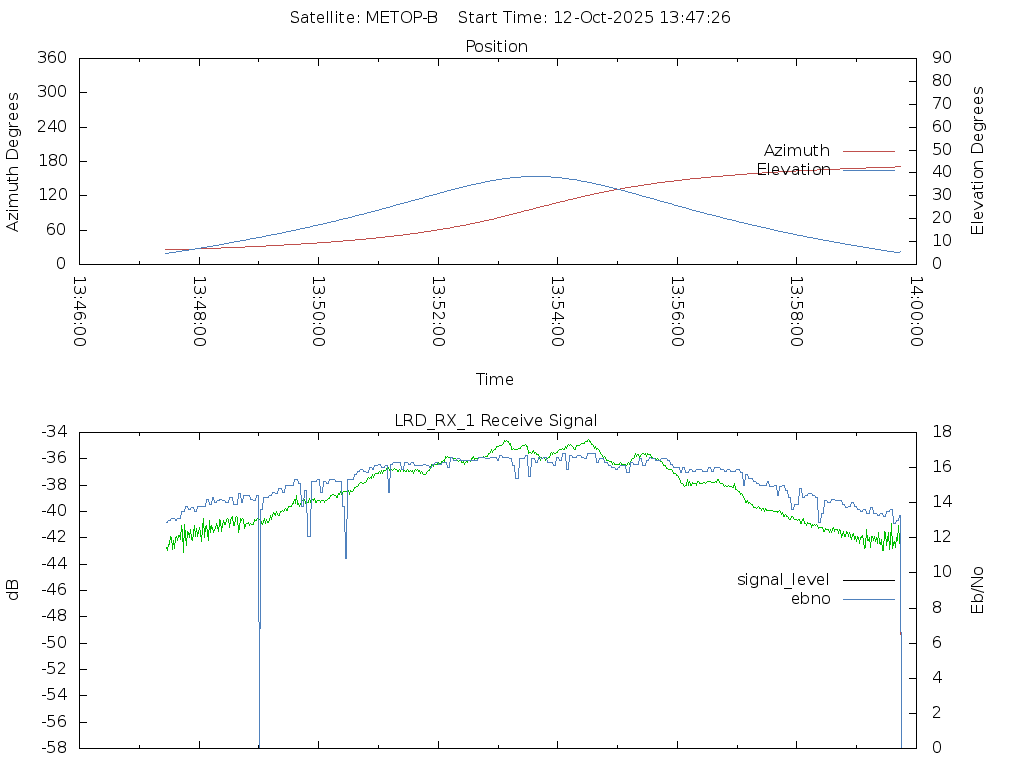Click the signal_level legend entry text
This screenshot has width=1024, height=768.
pyautogui.click(x=783, y=580)
